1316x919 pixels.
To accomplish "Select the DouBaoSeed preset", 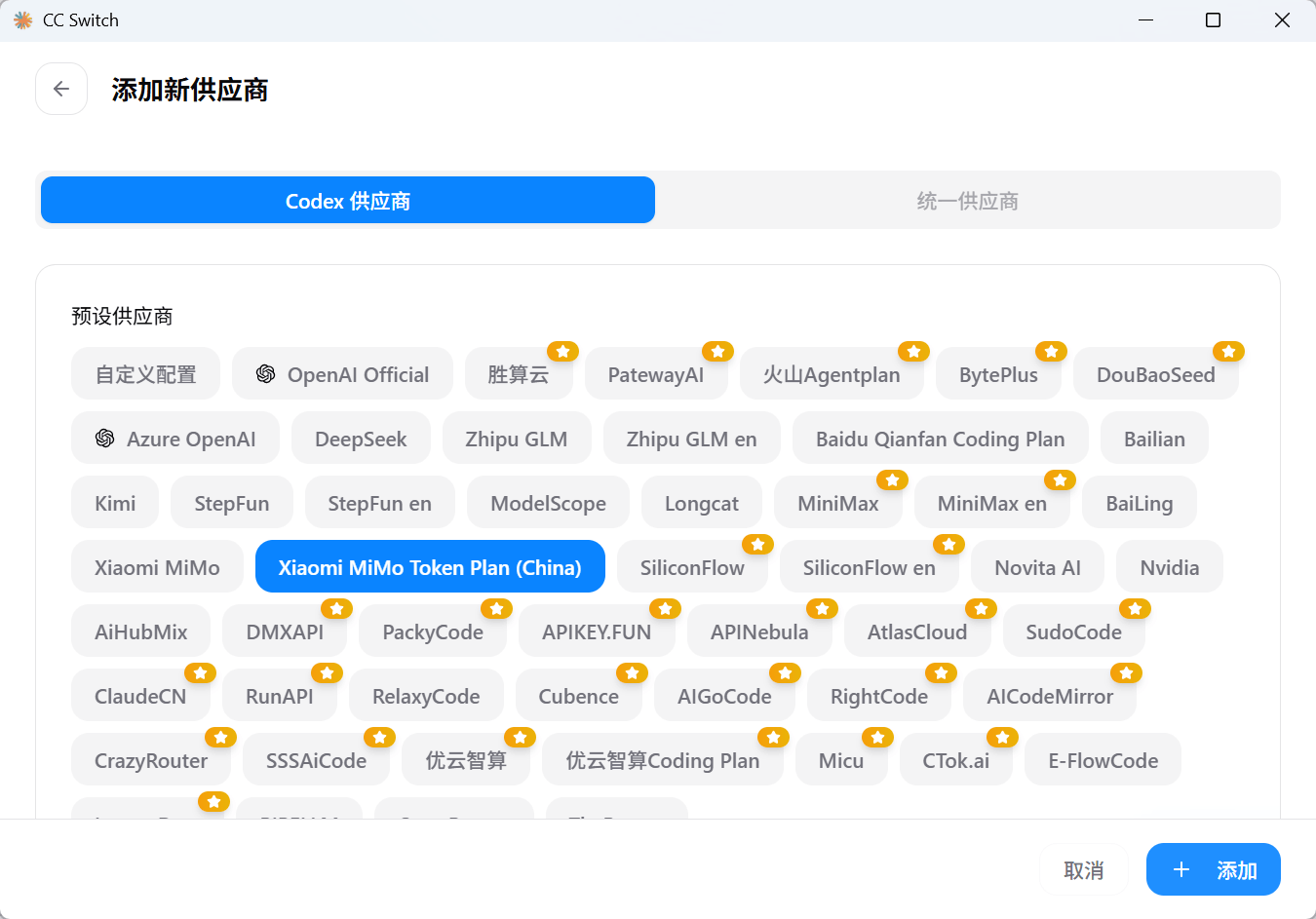I will tap(1156, 374).
